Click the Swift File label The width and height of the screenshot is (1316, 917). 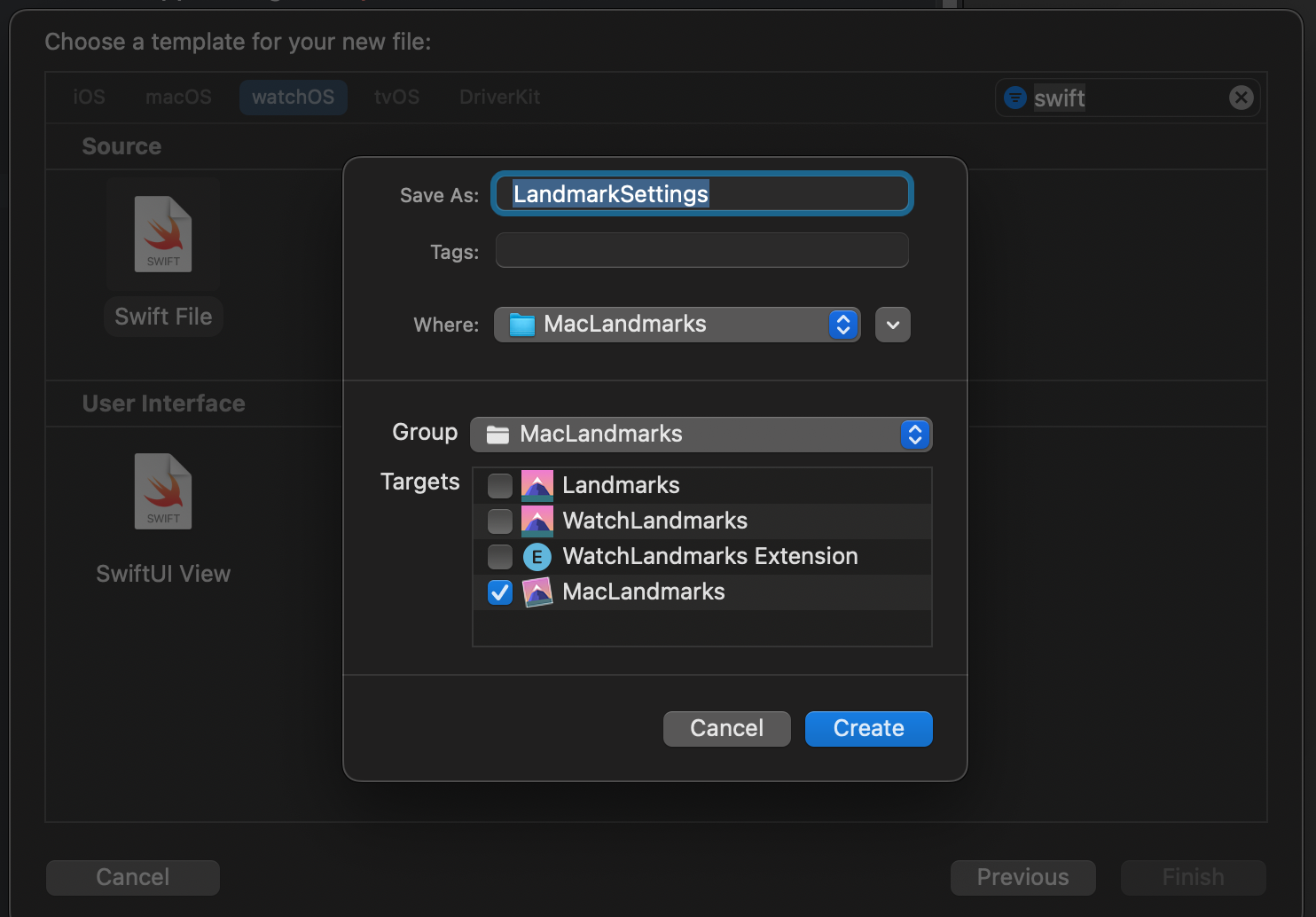[x=163, y=317]
